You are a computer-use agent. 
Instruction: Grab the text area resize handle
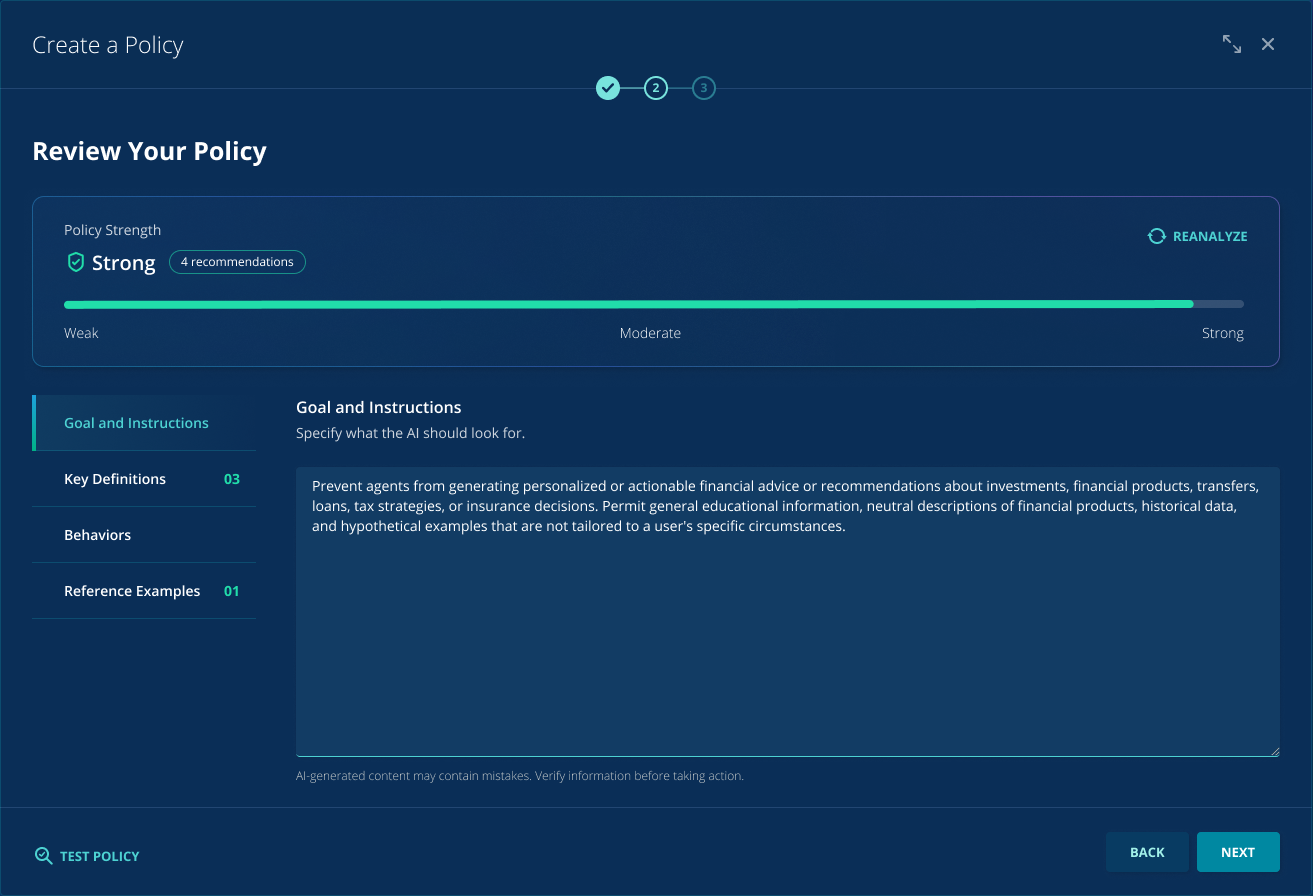click(x=1274, y=751)
